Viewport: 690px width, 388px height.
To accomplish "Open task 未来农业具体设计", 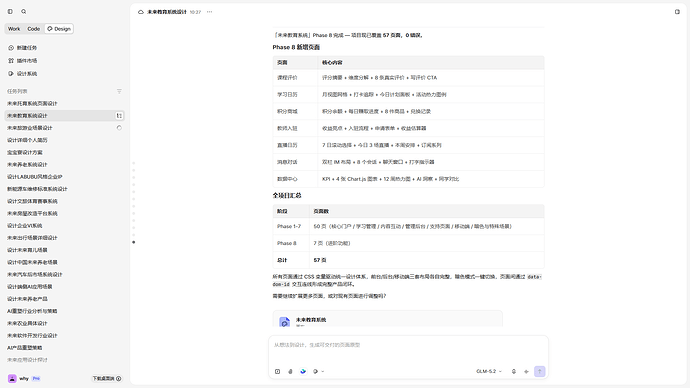I will point(64,323).
